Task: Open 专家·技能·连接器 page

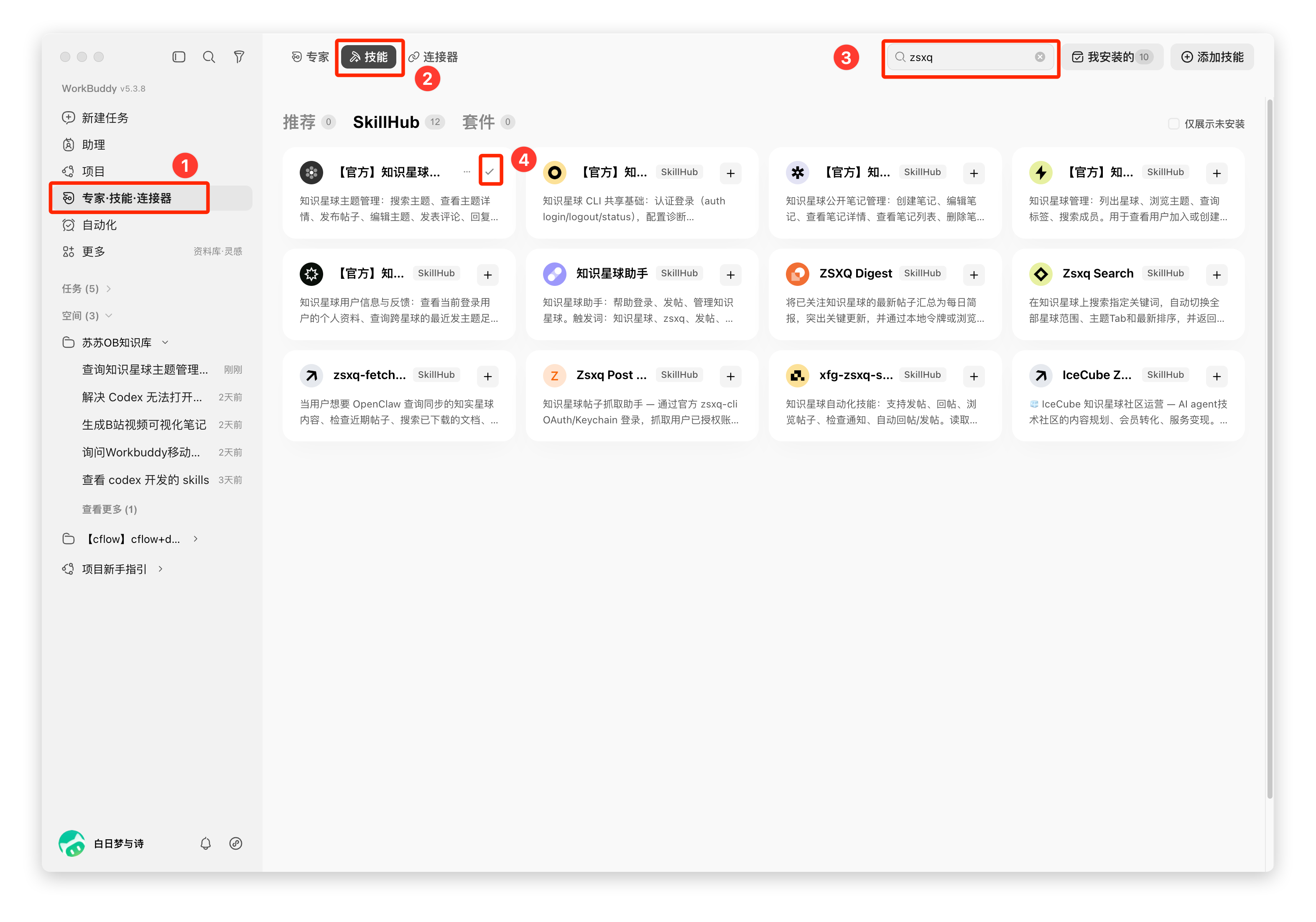Action: [151, 198]
